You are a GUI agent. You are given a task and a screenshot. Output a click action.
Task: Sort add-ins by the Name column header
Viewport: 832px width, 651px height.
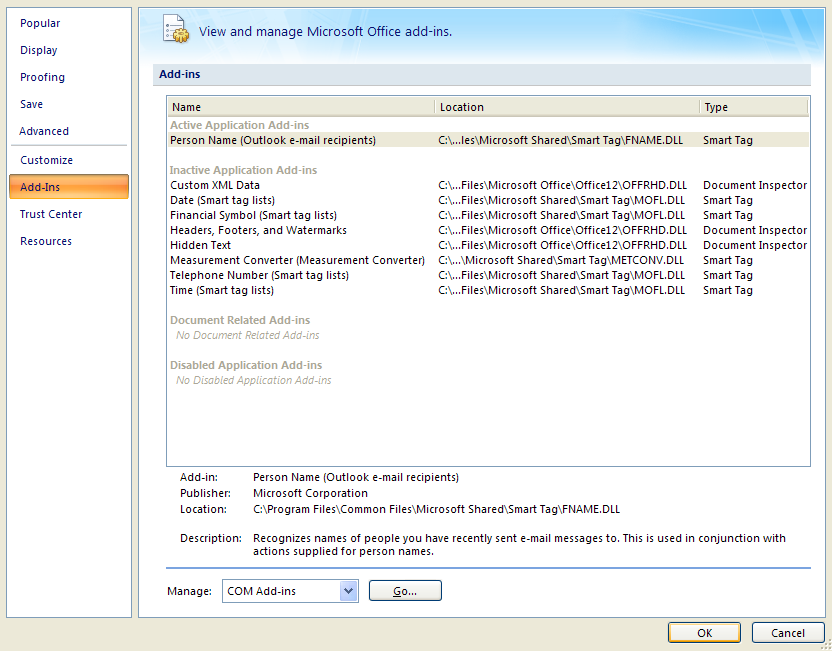coord(301,107)
